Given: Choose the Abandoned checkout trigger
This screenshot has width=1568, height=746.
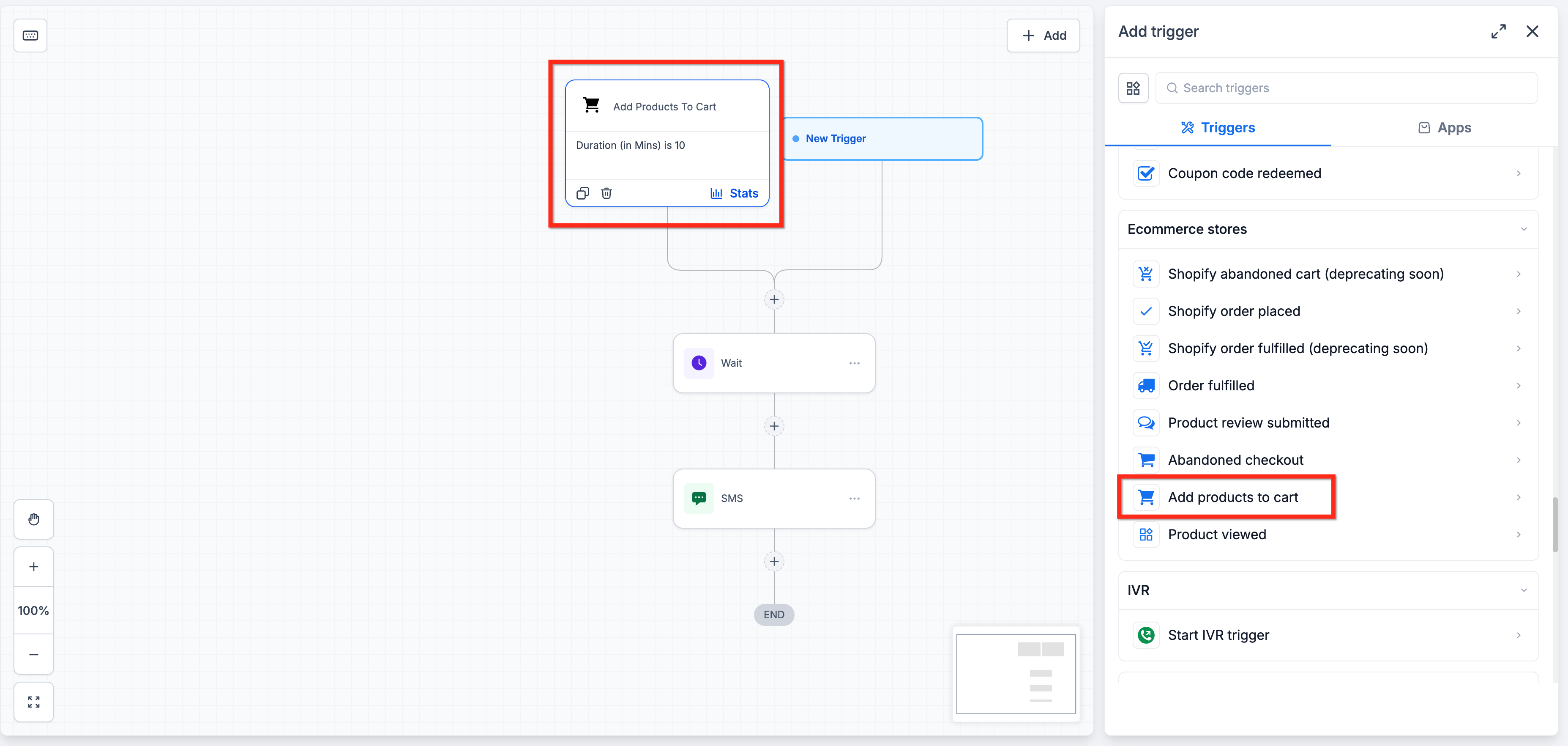Looking at the screenshot, I should point(1328,460).
